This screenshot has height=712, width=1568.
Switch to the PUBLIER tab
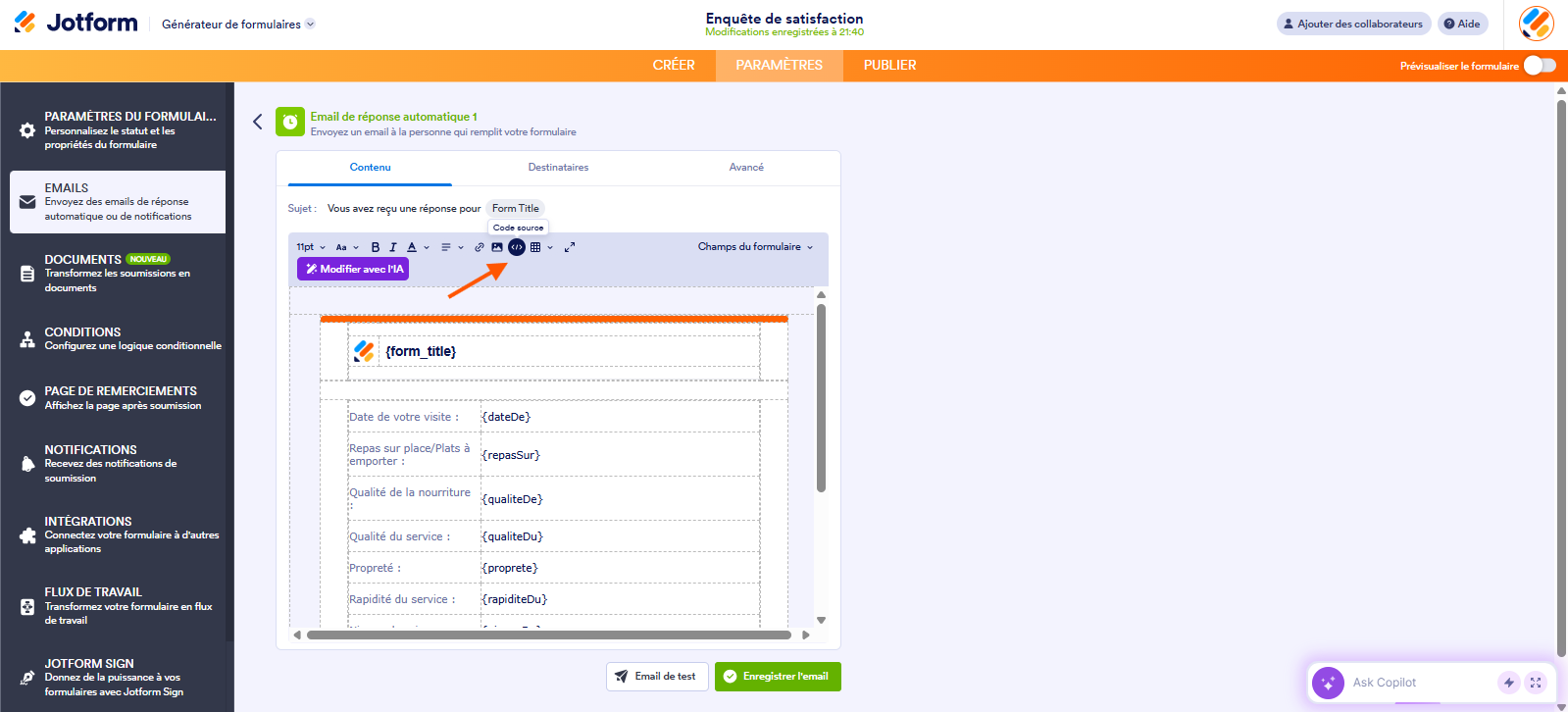coord(890,66)
